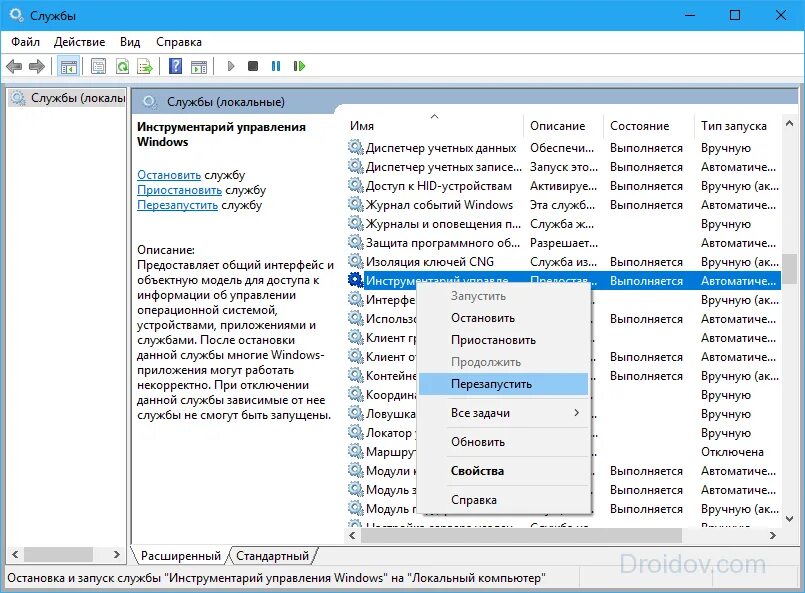
Task: Choose Справка in context menu
Action: coord(505,500)
